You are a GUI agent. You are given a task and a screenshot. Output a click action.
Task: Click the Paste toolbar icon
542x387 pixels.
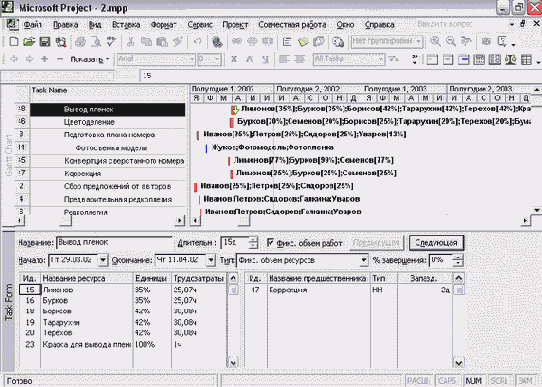click(x=162, y=42)
